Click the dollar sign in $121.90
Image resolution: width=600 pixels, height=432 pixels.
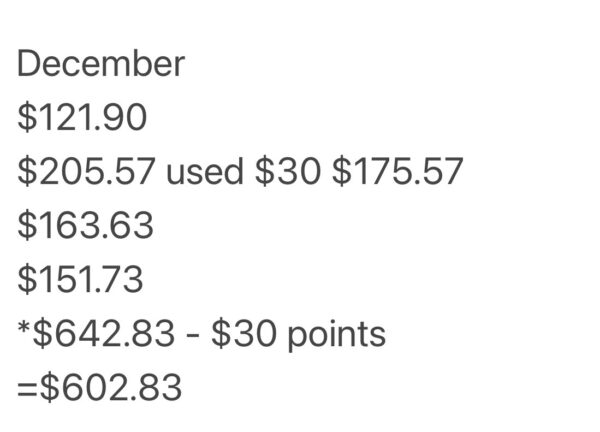pyautogui.click(x=27, y=118)
